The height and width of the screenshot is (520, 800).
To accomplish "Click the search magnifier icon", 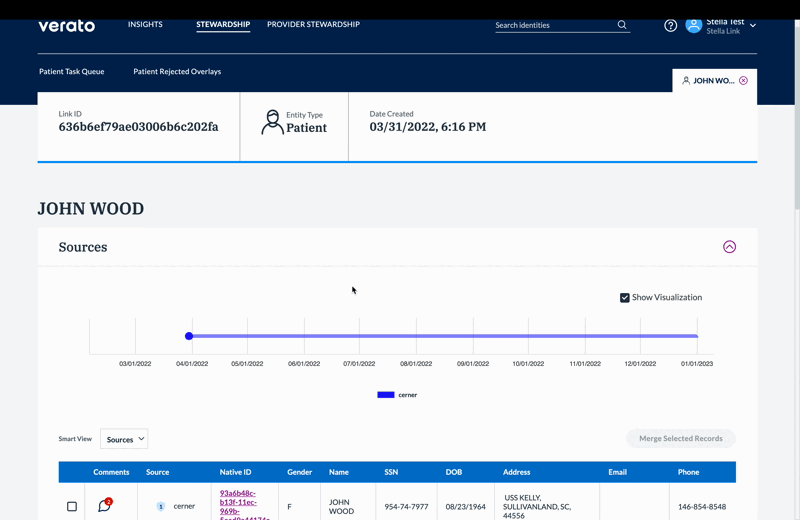I will coord(622,25).
